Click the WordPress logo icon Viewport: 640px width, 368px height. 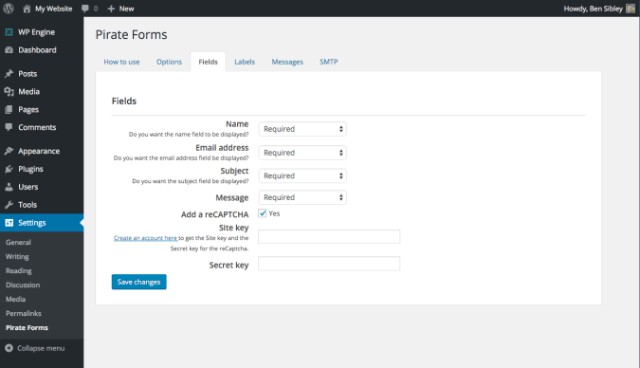point(8,8)
